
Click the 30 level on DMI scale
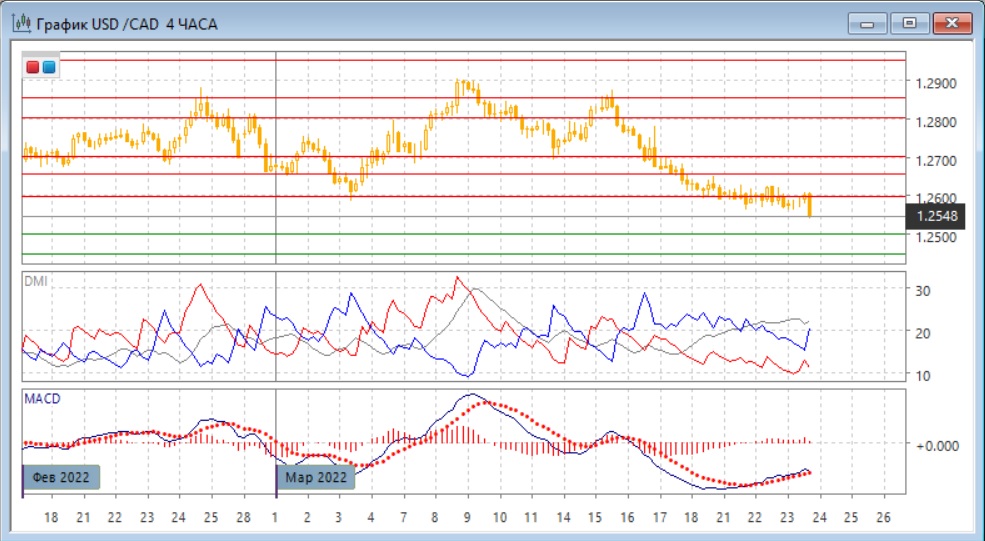(924, 291)
